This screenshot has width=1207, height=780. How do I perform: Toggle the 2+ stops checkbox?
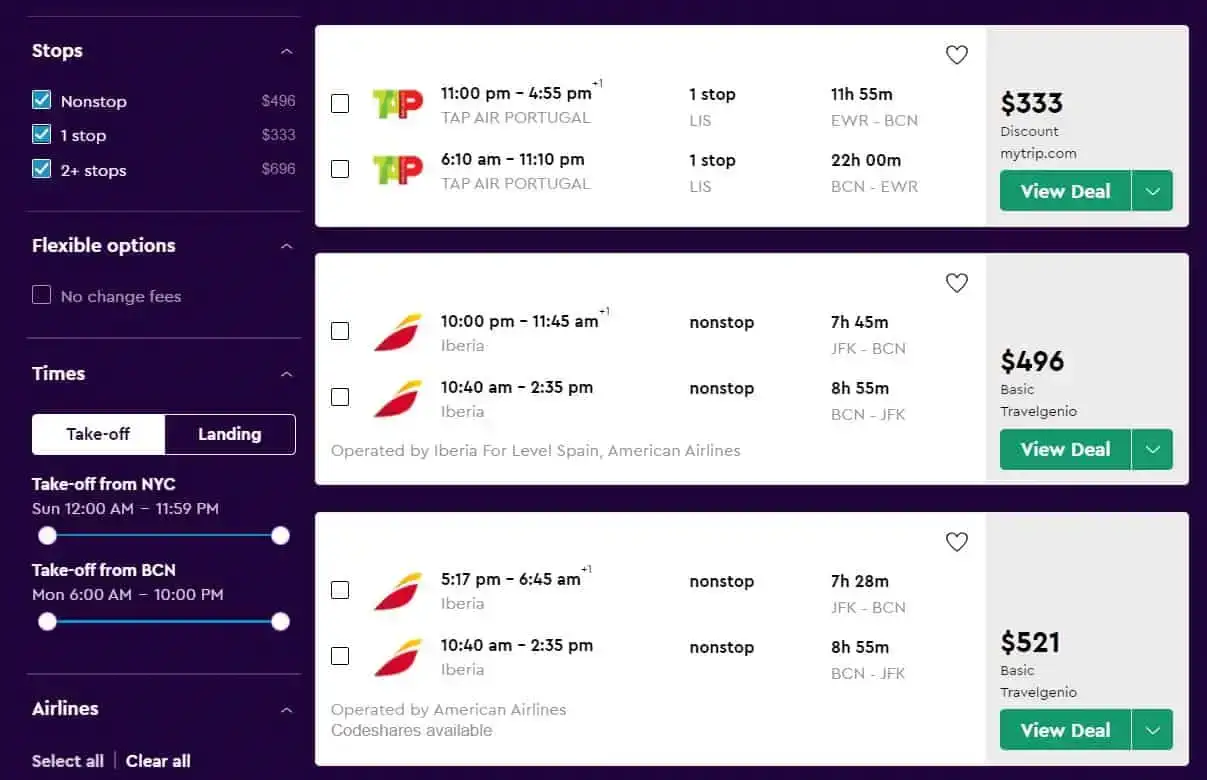coord(42,169)
